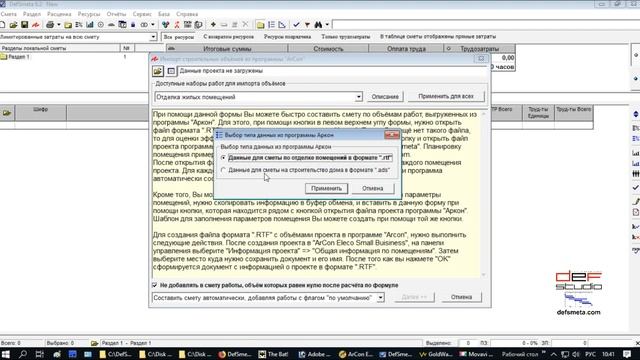Open the Раздел menu
The image size is (640, 360).
32,14
